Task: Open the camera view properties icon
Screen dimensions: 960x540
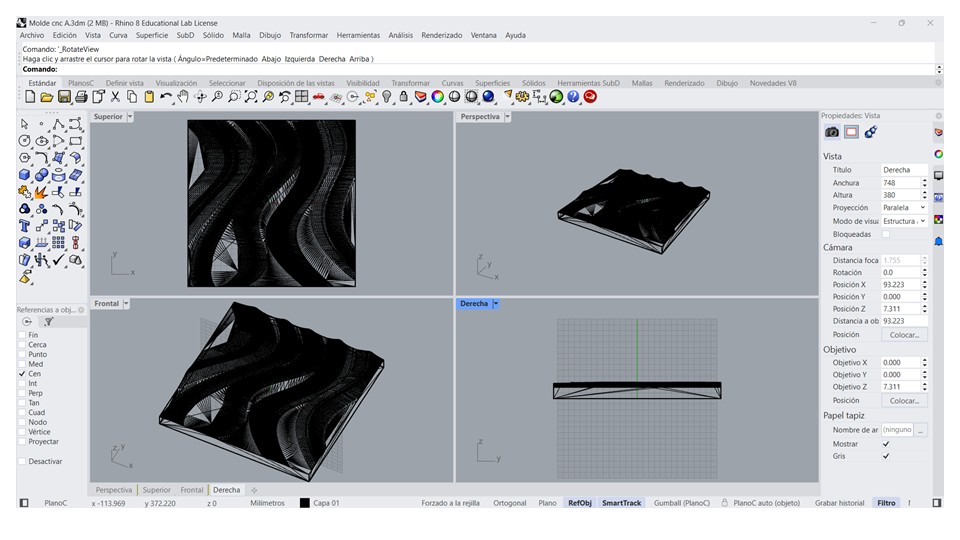Action: (x=832, y=132)
